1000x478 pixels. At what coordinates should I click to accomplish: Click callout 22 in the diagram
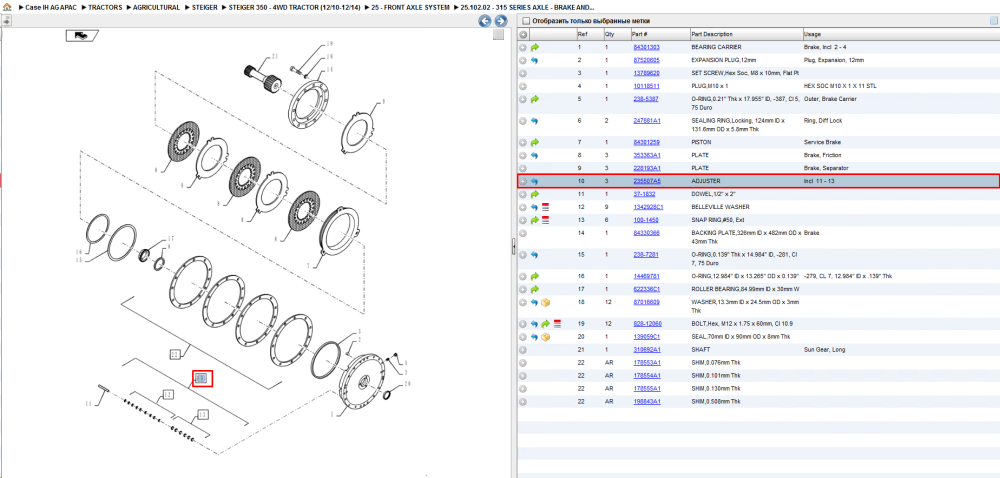coord(175,352)
